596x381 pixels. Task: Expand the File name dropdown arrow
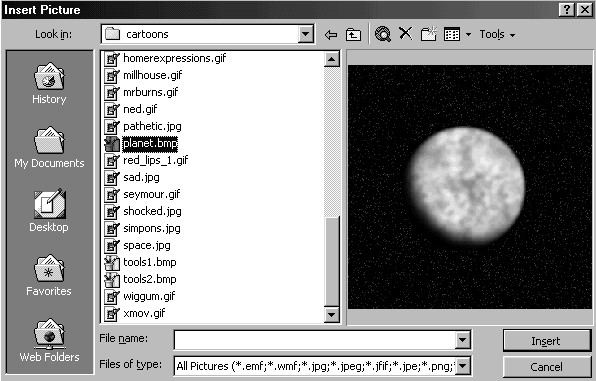(462, 340)
